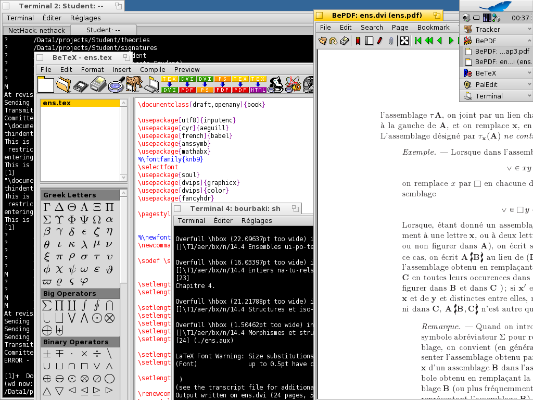Insert capital Sigma from Greek Letters palette
The image size is (533, 400).
(x=47, y=220)
